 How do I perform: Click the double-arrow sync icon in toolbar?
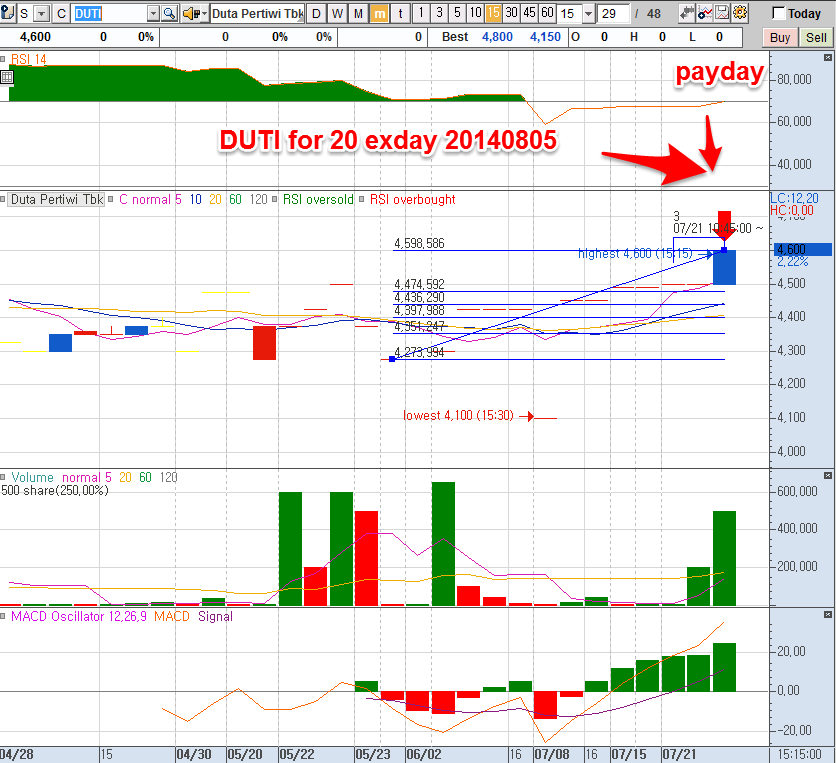(x=688, y=13)
